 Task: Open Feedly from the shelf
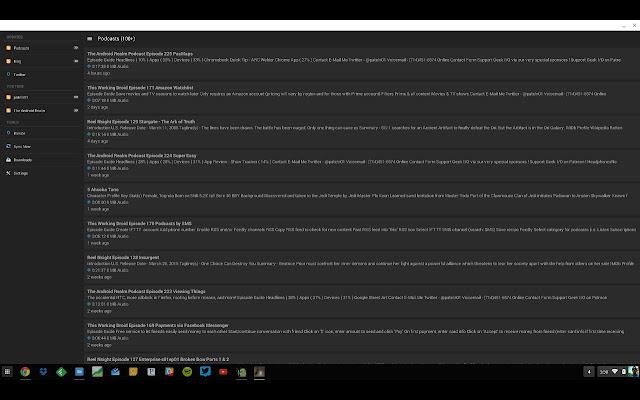(61, 372)
